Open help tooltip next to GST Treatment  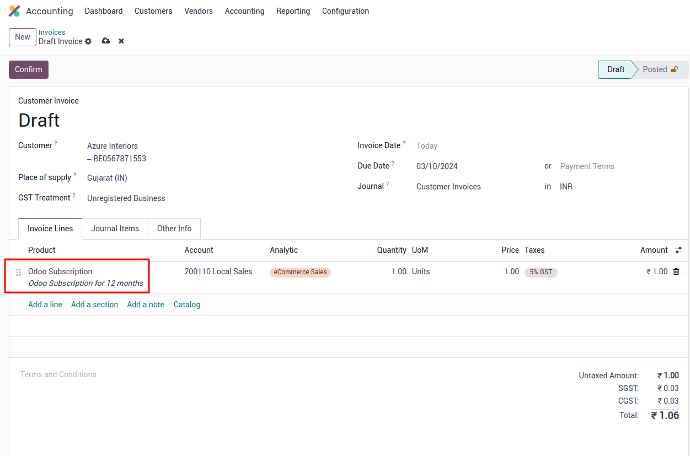point(74,195)
